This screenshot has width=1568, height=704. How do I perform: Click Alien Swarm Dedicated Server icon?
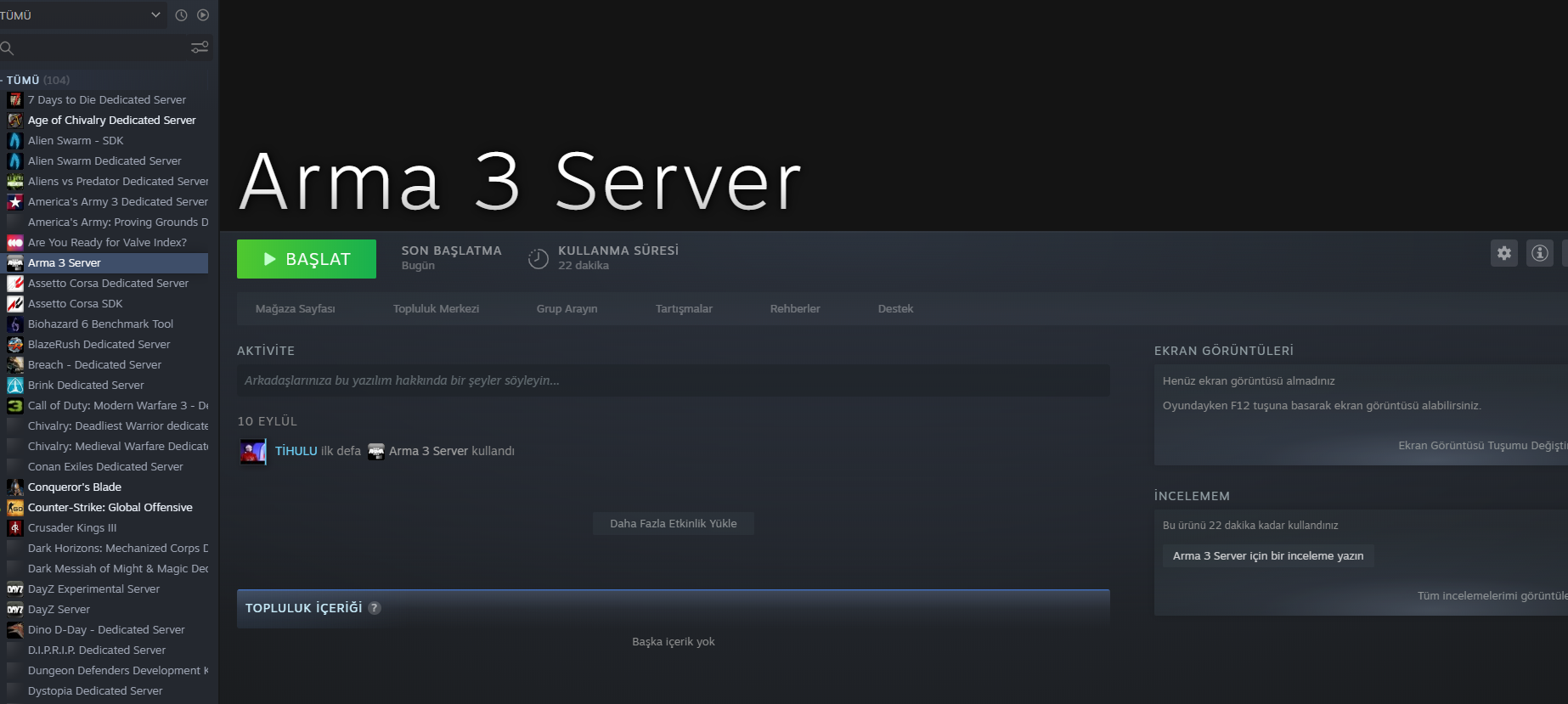(x=15, y=161)
